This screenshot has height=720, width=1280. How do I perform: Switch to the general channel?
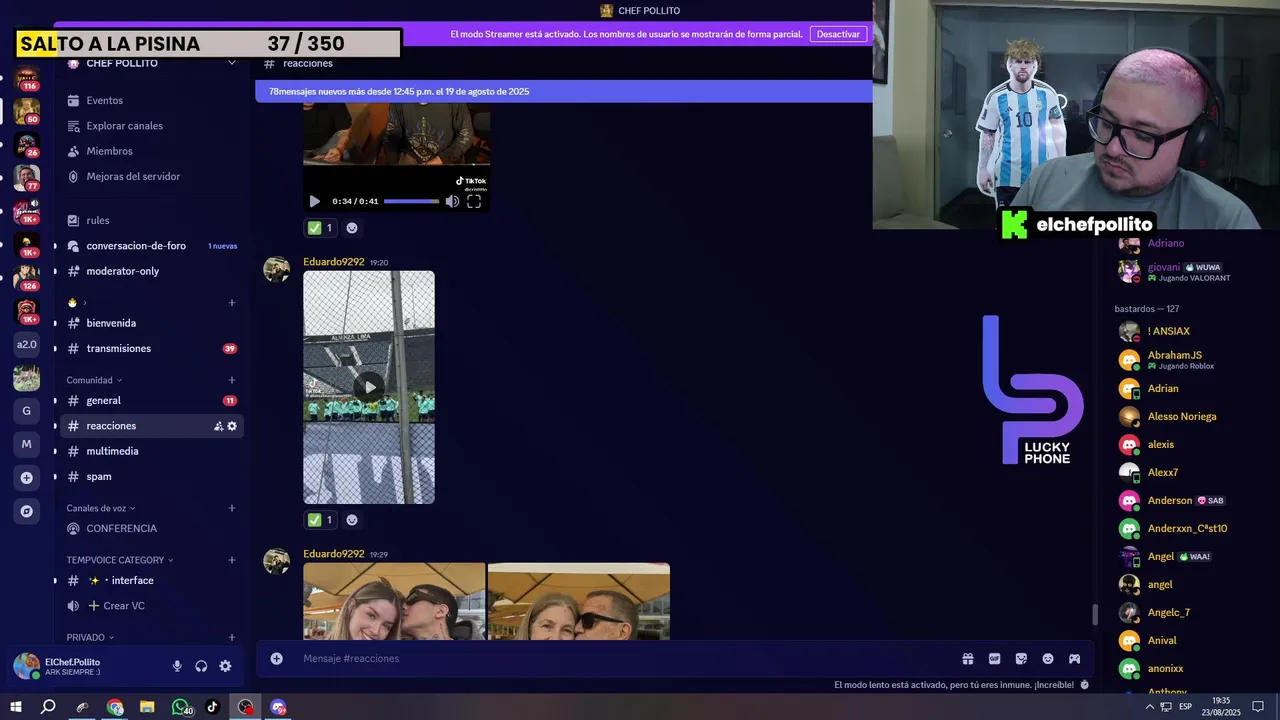[x=152, y=401]
